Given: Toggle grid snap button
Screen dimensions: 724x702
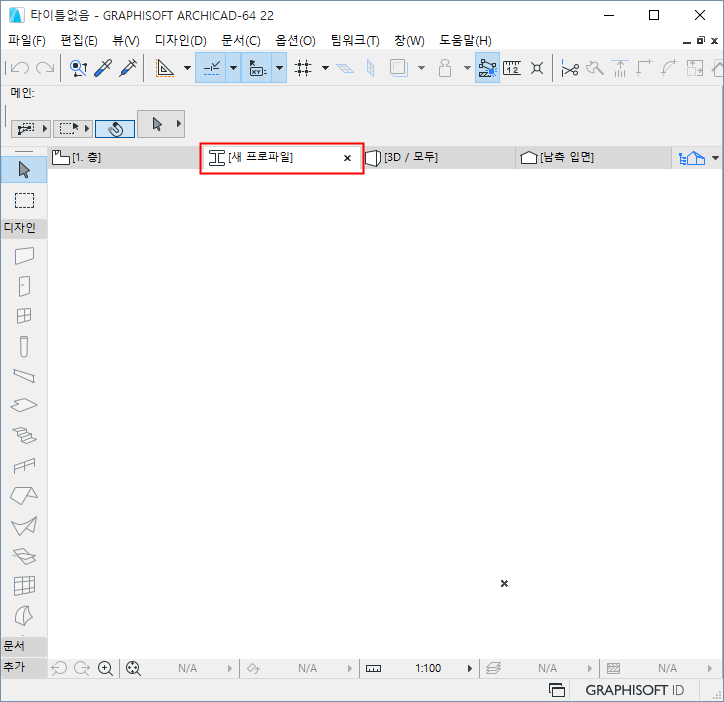Looking at the screenshot, I should pyautogui.click(x=303, y=68).
